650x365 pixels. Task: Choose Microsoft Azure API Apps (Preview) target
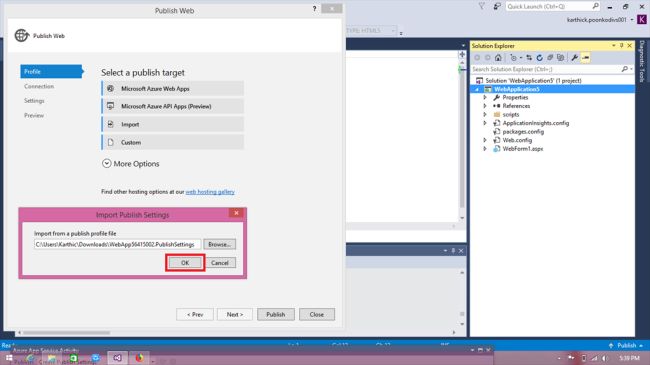point(172,106)
